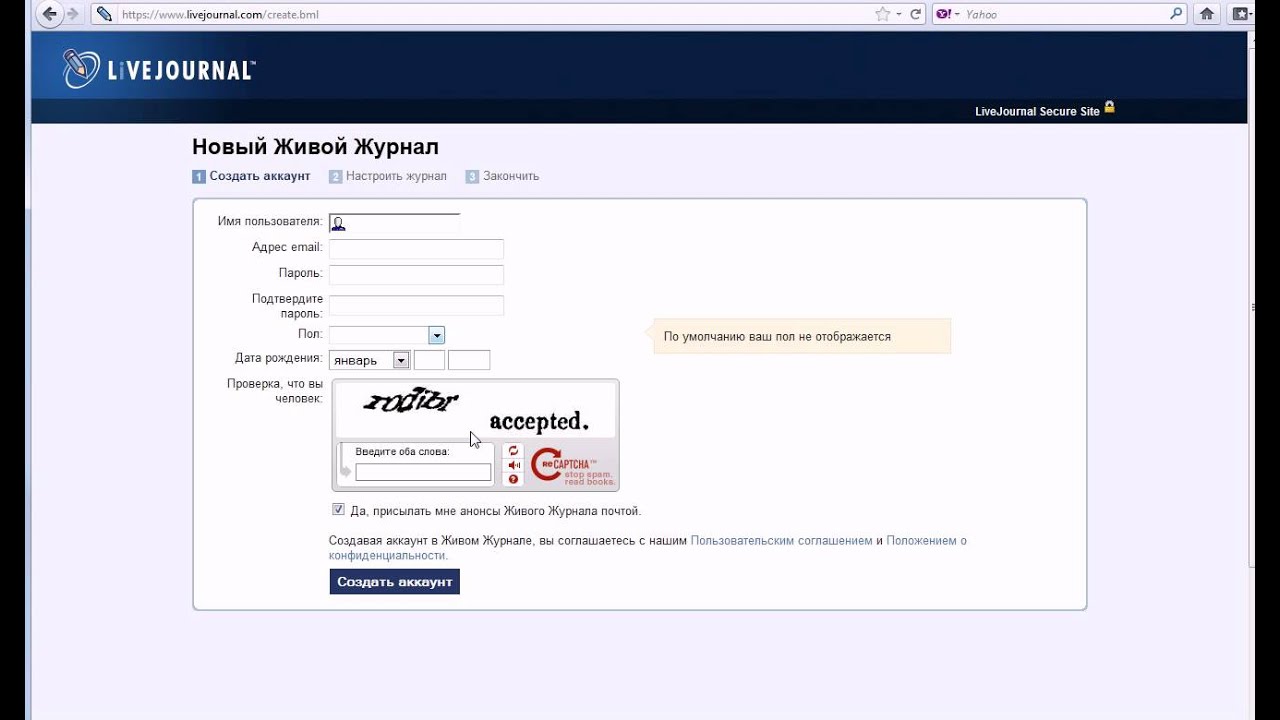Open the birth month dropdown showing январь
This screenshot has width=1280, height=720.
pos(369,360)
